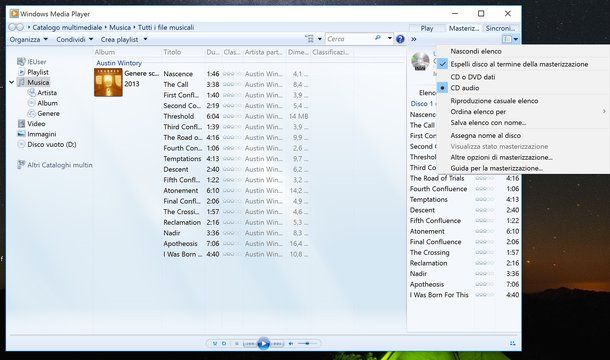Sort by the Album column header
610x360 pixels.
pos(105,52)
